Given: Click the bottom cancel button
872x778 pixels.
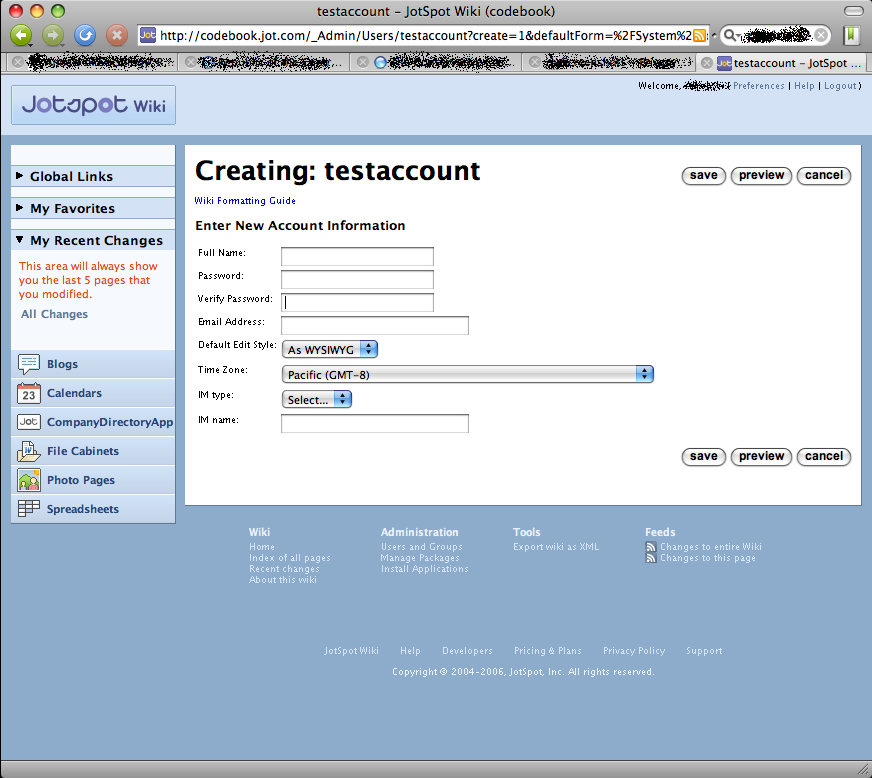Looking at the screenshot, I should coord(824,457).
